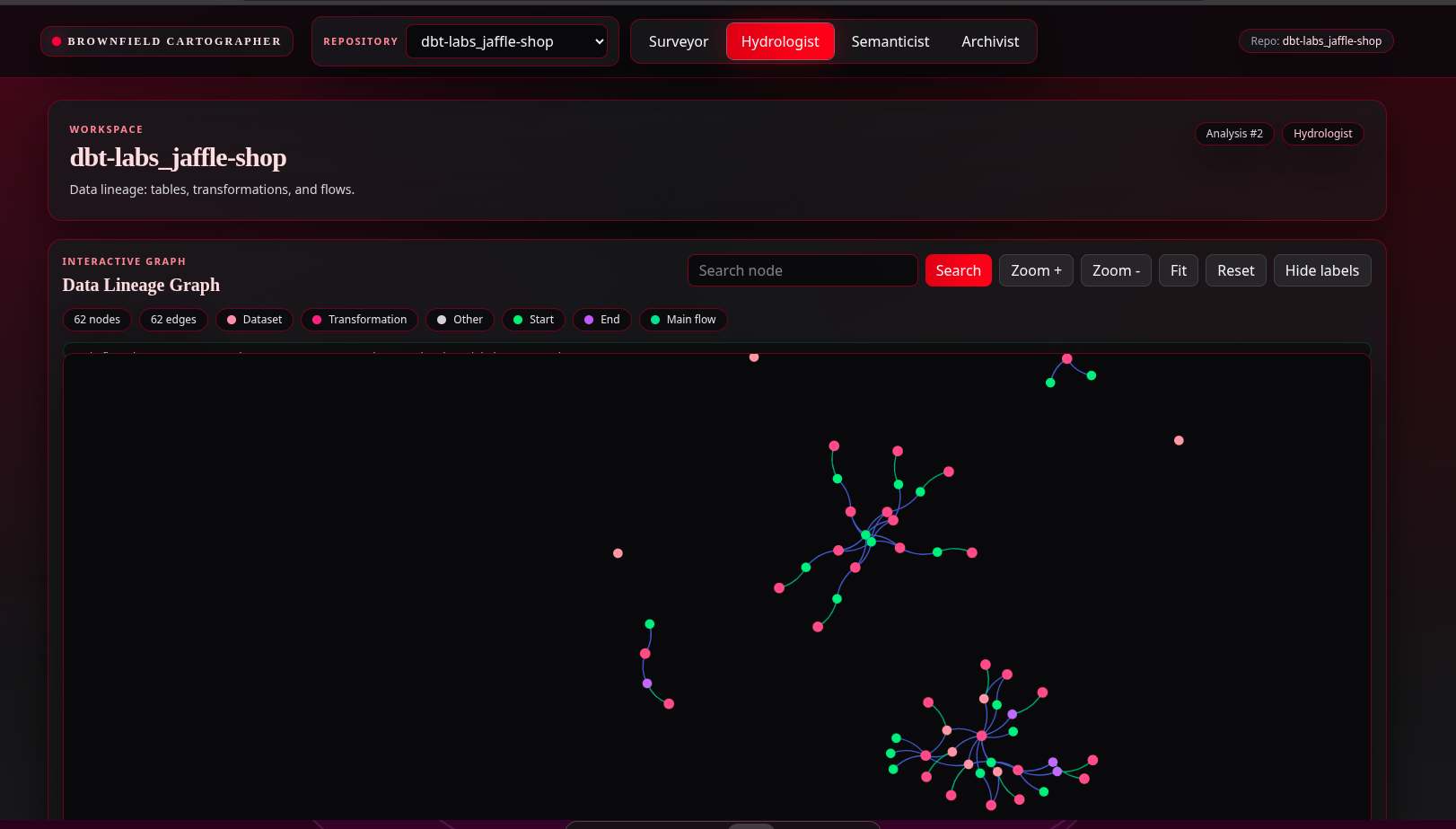Image resolution: width=1456 pixels, height=829 pixels.
Task: Click the "Data lineage: tables, transformations, and flows." text
Action: (x=212, y=190)
